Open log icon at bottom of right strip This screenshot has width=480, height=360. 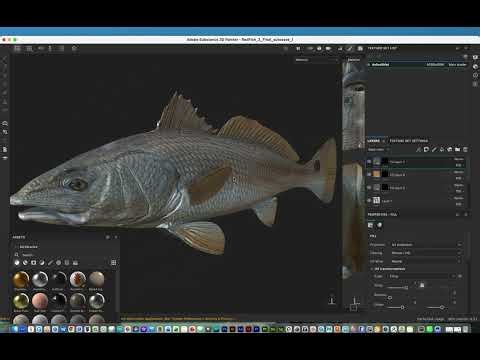475,84
